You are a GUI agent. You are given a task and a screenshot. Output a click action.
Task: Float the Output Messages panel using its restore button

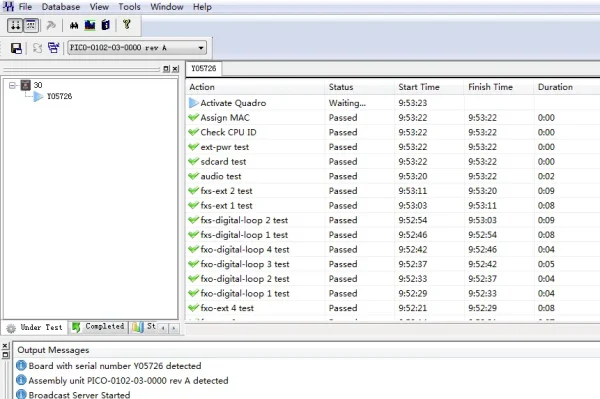point(5,355)
